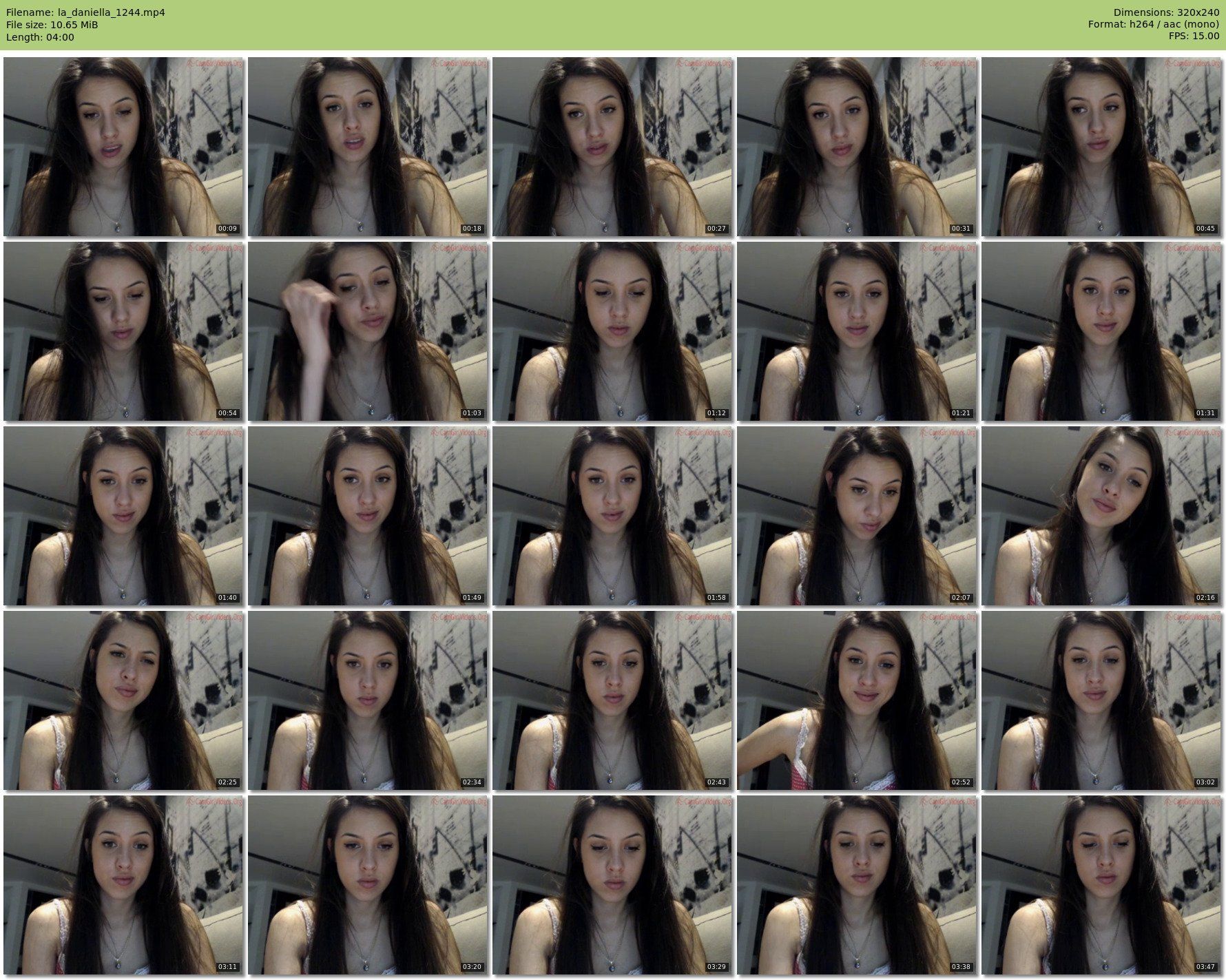Image resolution: width=1226 pixels, height=980 pixels.
Task: Click the thumbnail marked 02:34
Action: (368, 700)
